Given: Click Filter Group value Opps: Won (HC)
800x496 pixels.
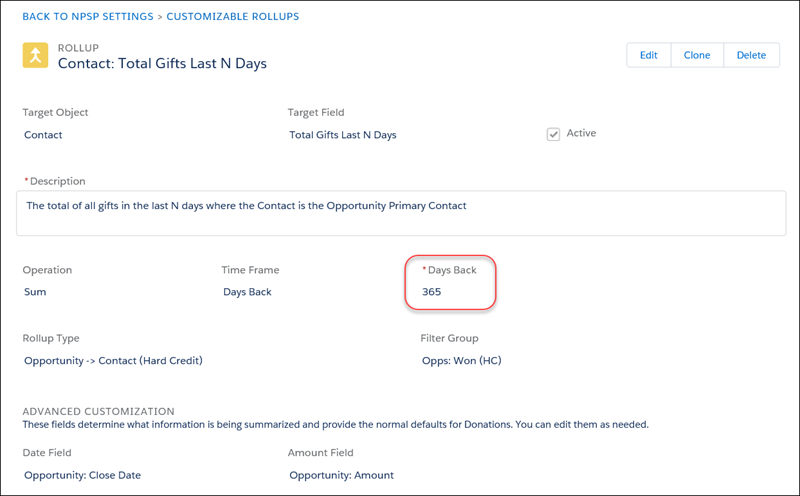Looking at the screenshot, I should [x=462, y=361].
